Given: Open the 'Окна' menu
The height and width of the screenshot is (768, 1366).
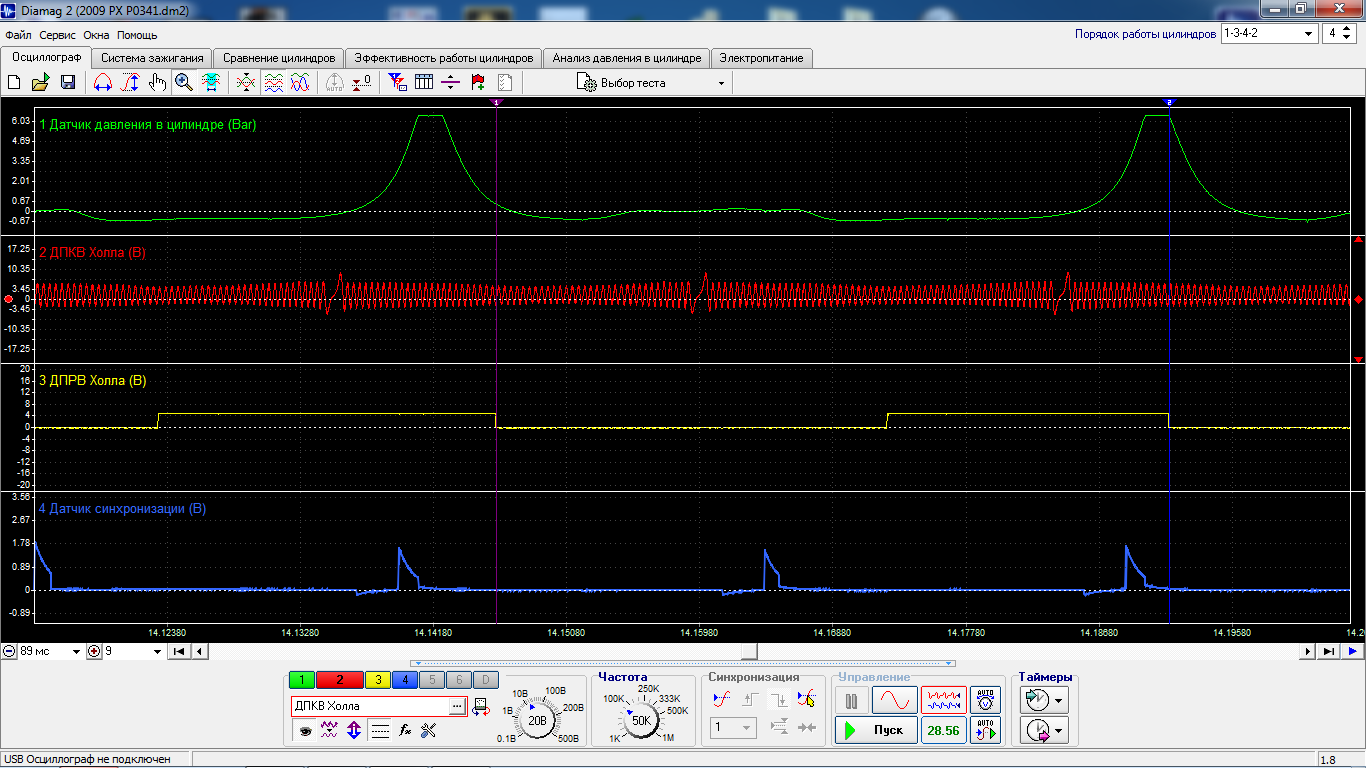Looking at the screenshot, I should (x=97, y=35).
